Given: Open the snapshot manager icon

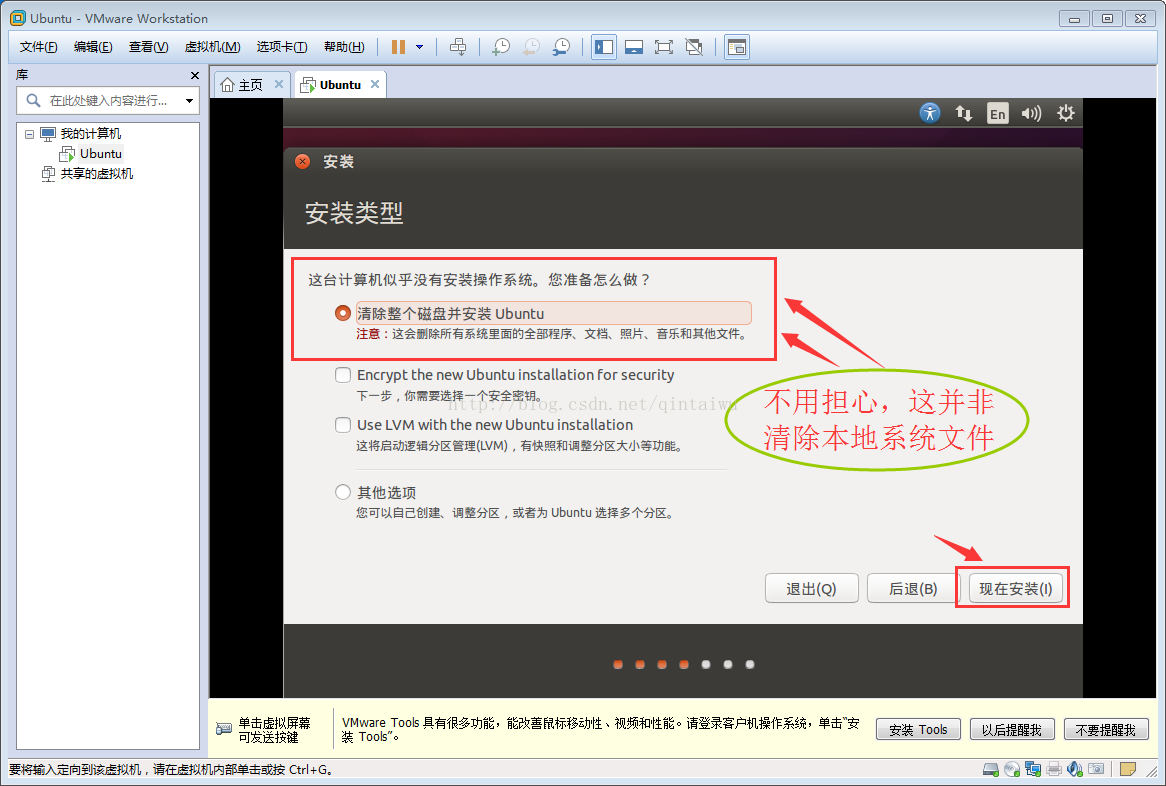Looking at the screenshot, I should tap(561, 47).
